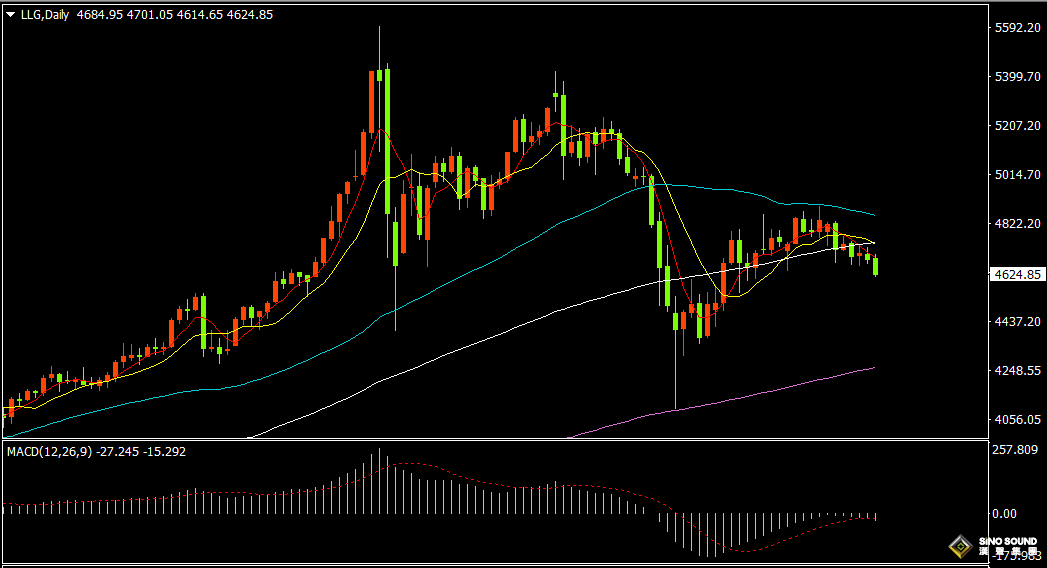The height and width of the screenshot is (568, 1047).
Task: Click the 4437.20 price axis label
Action: click(1015, 322)
